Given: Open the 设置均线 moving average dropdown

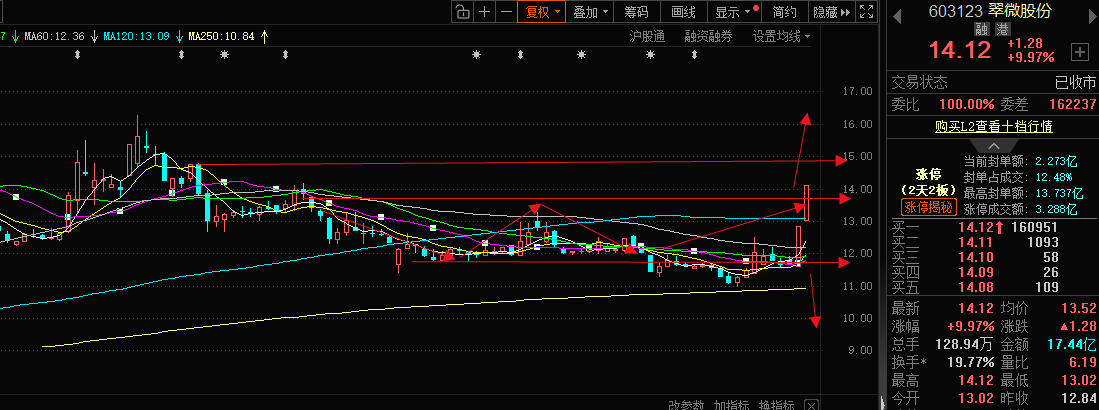Looking at the screenshot, I should click(x=781, y=36).
